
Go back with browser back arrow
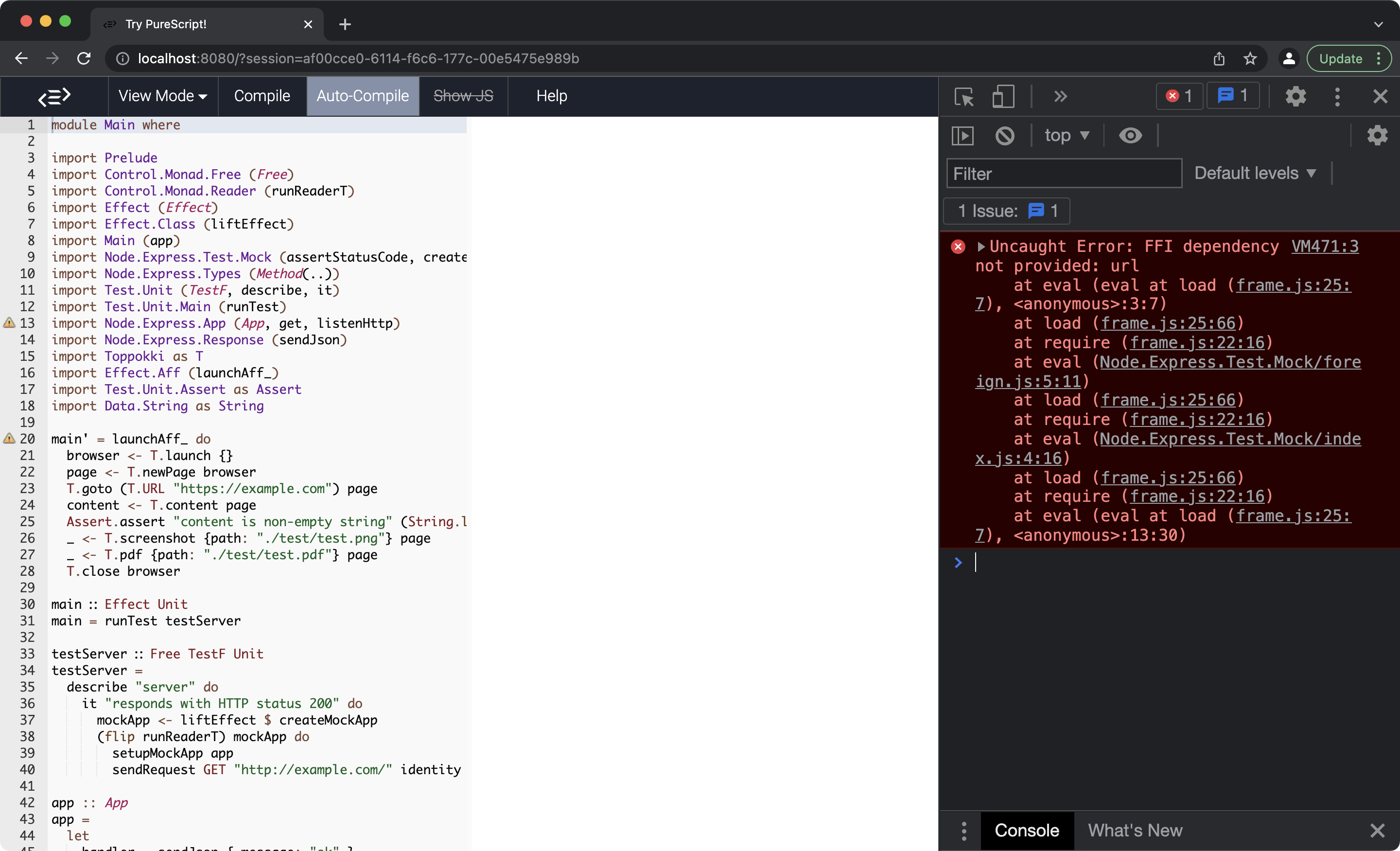coord(21,58)
